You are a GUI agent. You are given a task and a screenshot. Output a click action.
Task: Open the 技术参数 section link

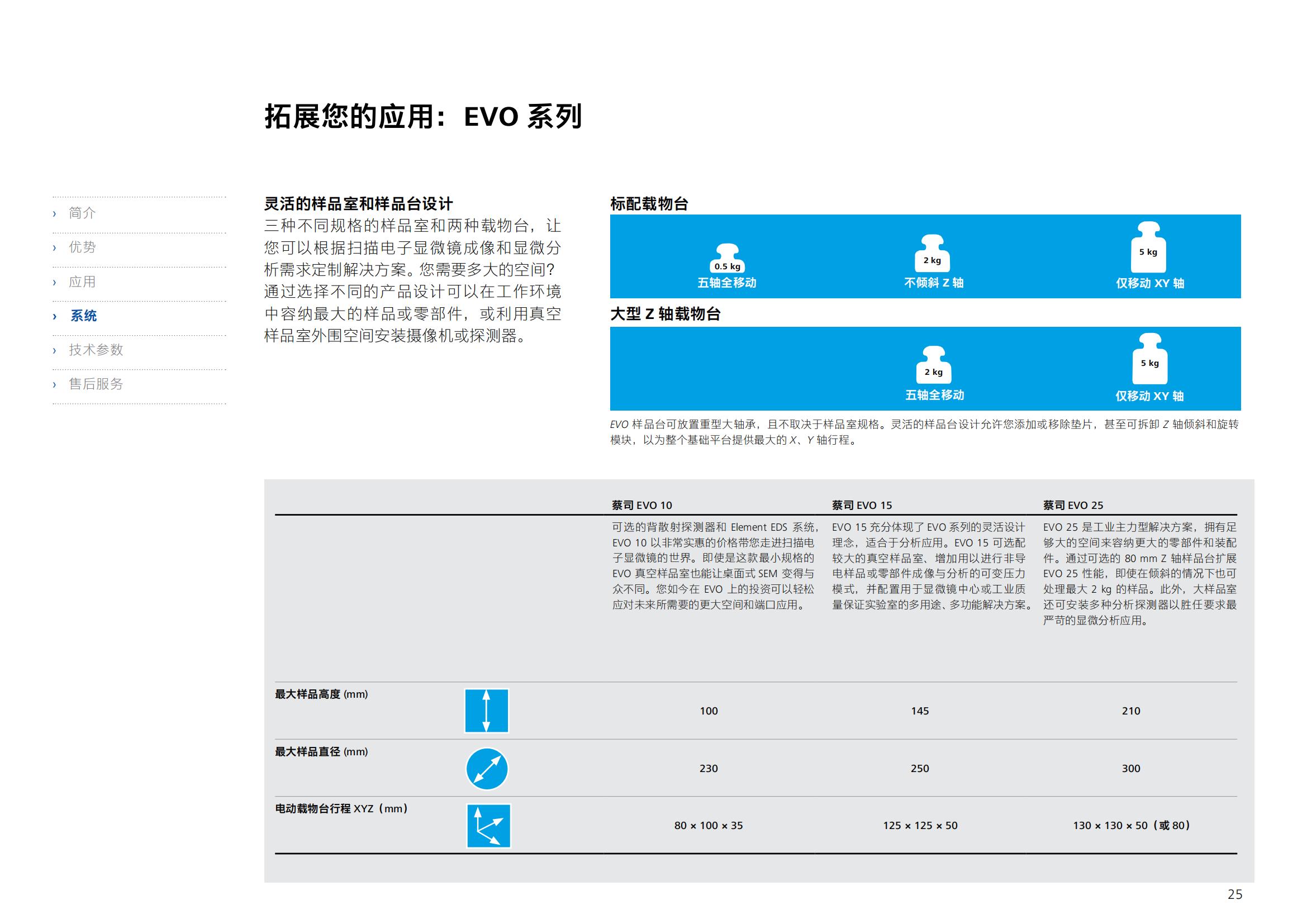[x=96, y=350]
